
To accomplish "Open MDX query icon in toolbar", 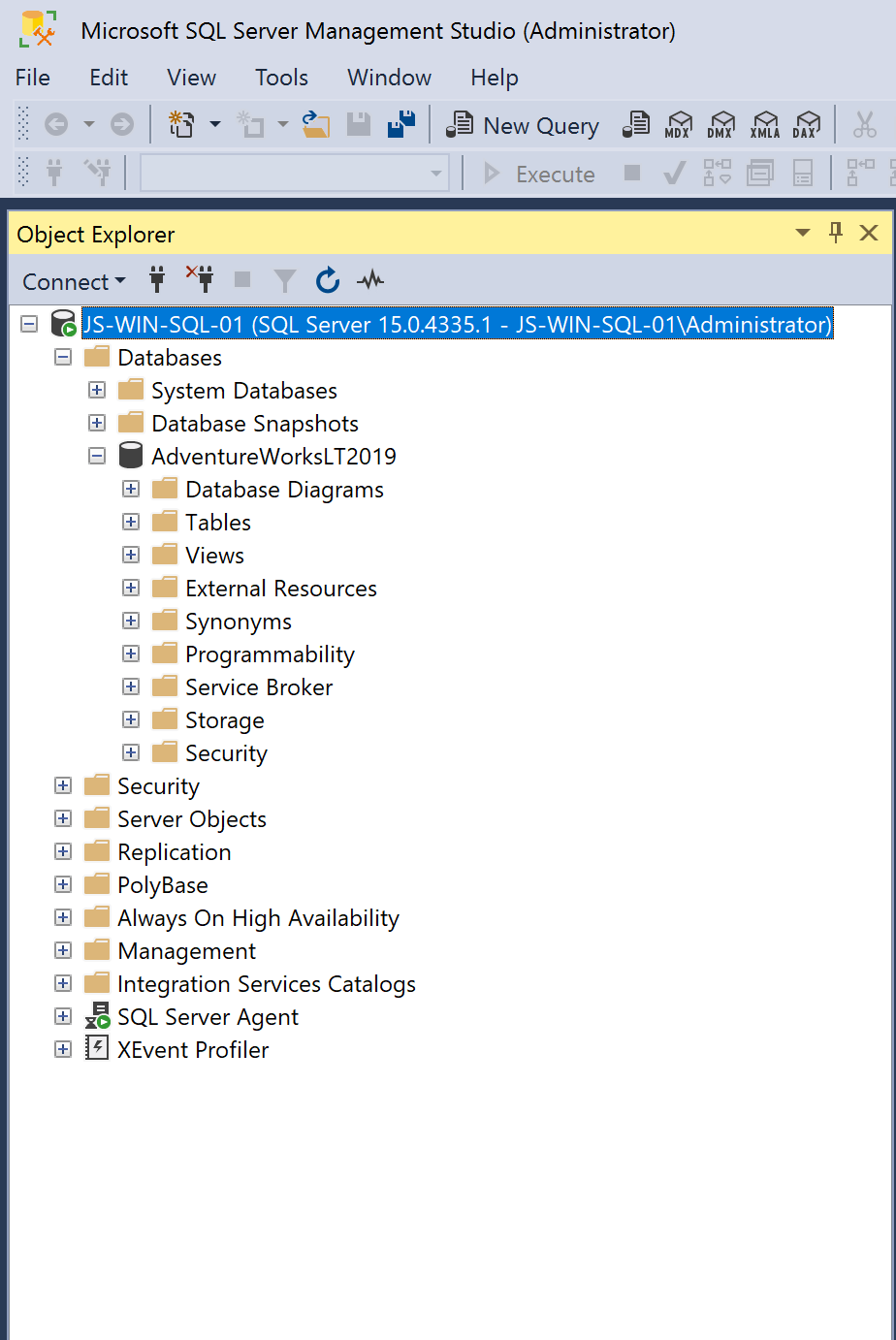I will coord(678,125).
